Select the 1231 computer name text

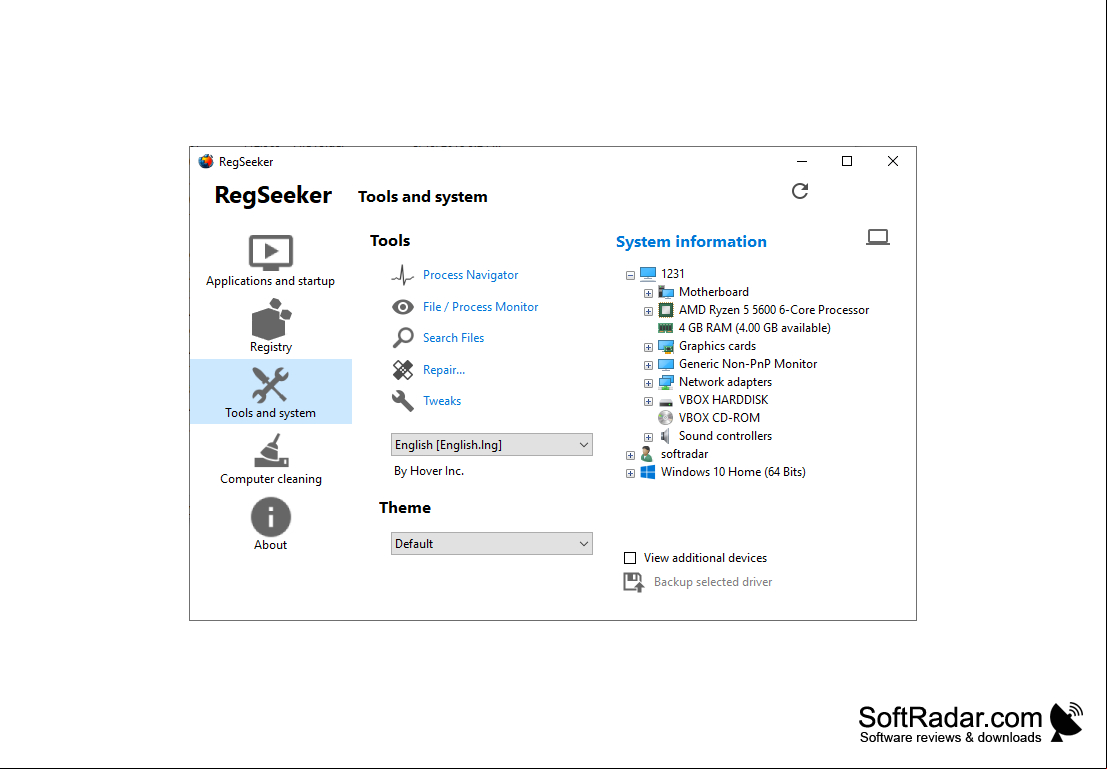click(x=673, y=274)
